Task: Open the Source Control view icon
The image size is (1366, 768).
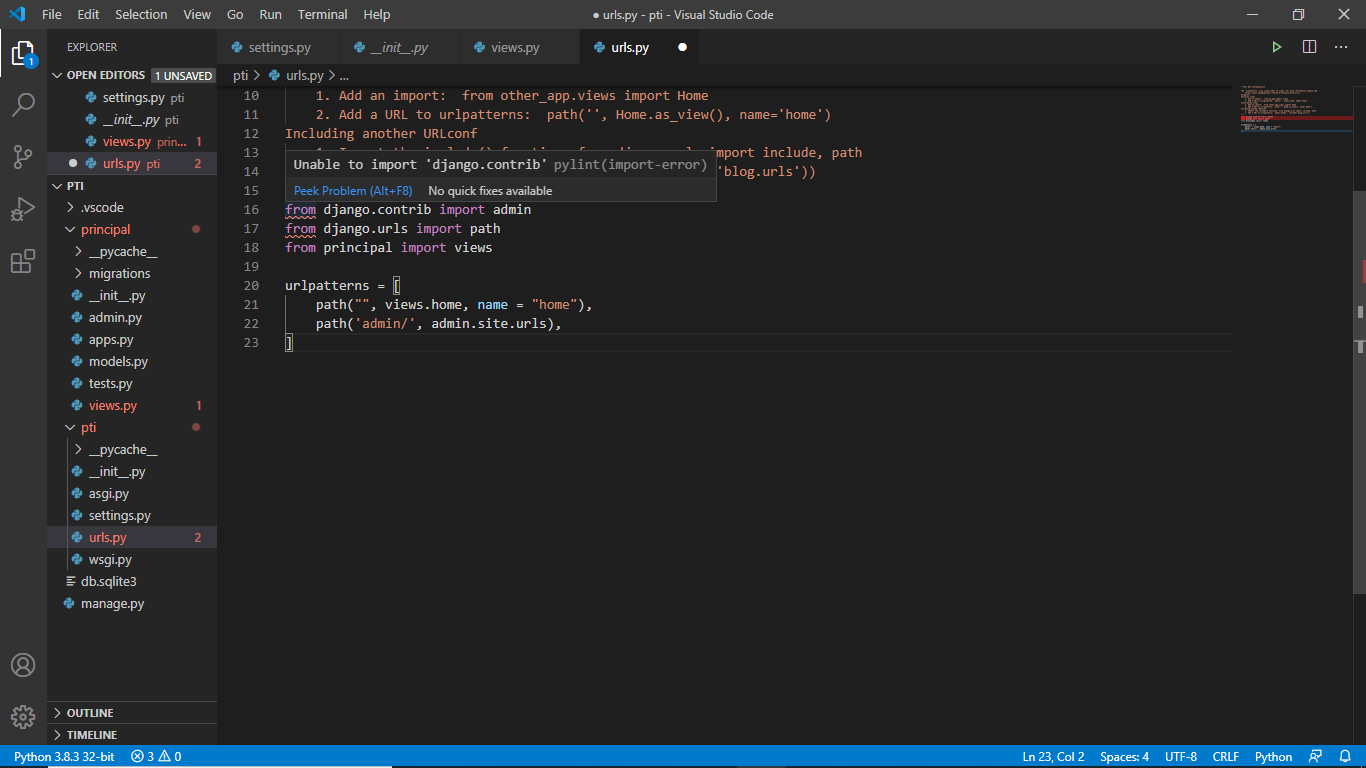Action: click(23, 156)
